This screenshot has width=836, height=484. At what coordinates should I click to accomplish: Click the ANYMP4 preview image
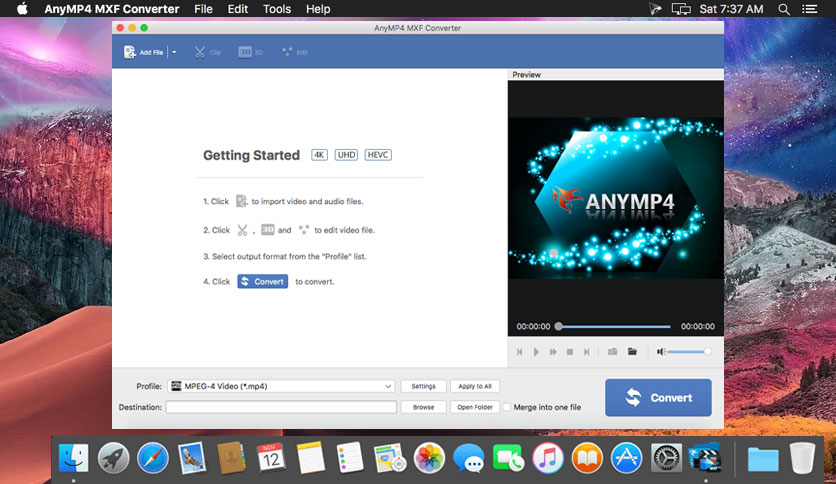[616, 198]
